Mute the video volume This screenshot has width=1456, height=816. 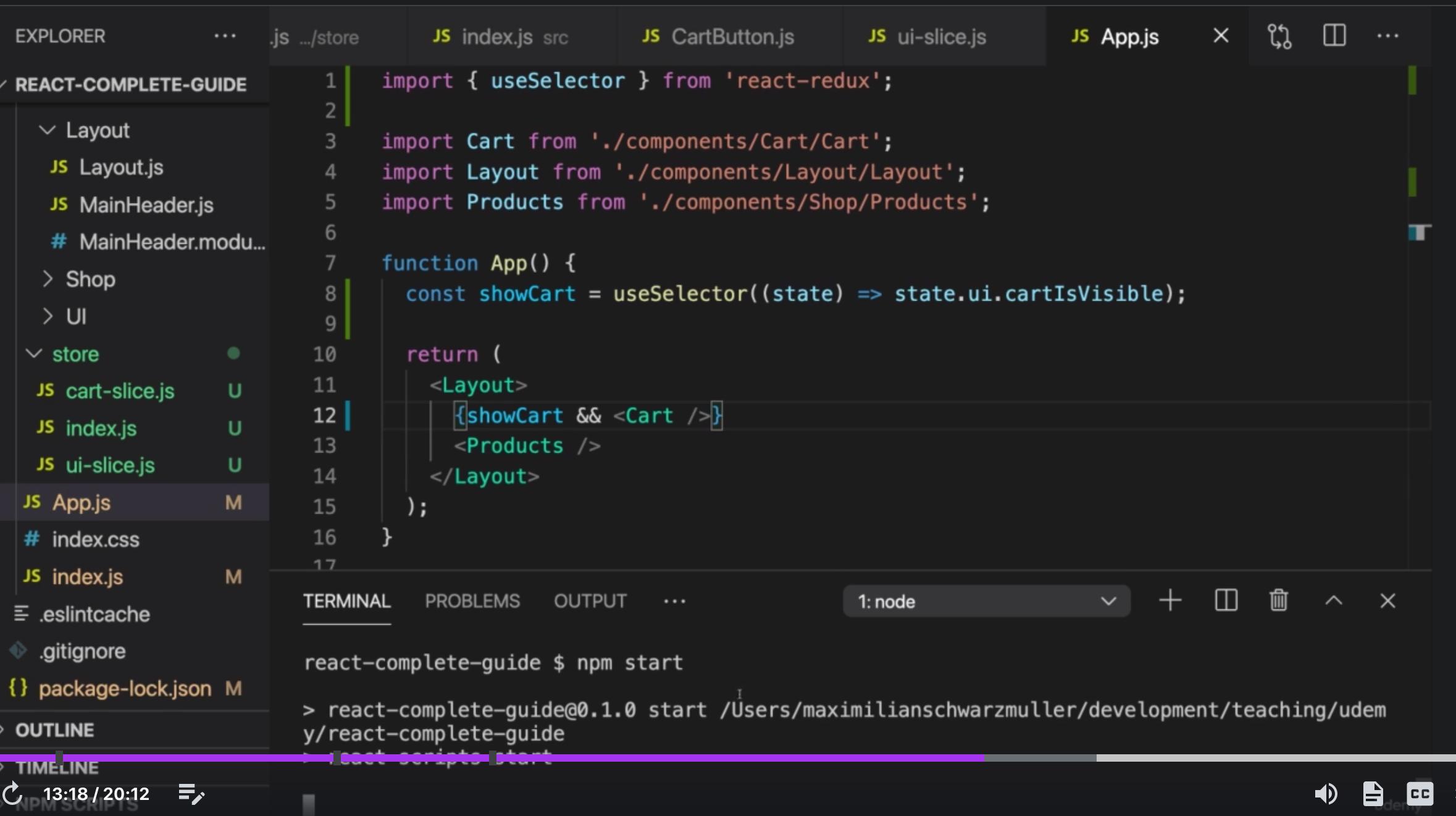pyautogui.click(x=1325, y=794)
